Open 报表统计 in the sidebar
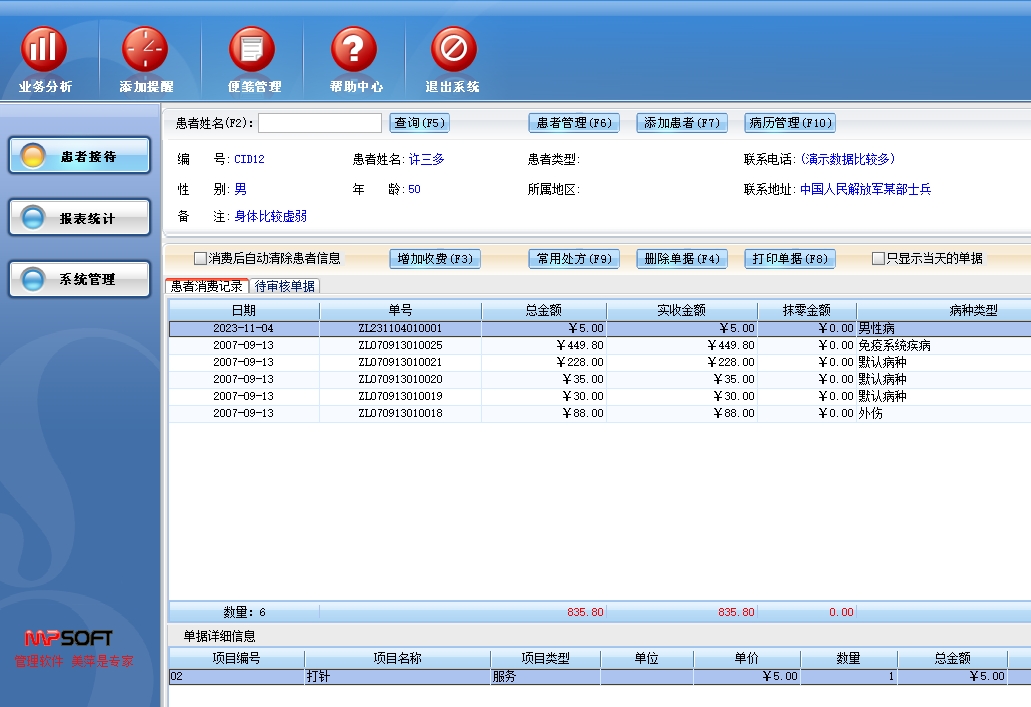The height and width of the screenshot is (707, 1031). tap(80, 218)
